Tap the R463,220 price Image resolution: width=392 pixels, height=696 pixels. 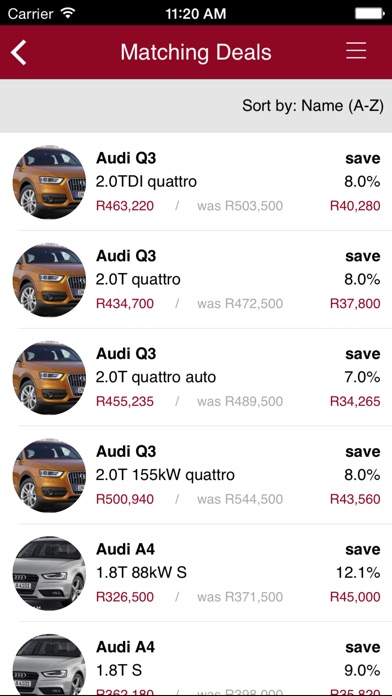pos(125,206)
